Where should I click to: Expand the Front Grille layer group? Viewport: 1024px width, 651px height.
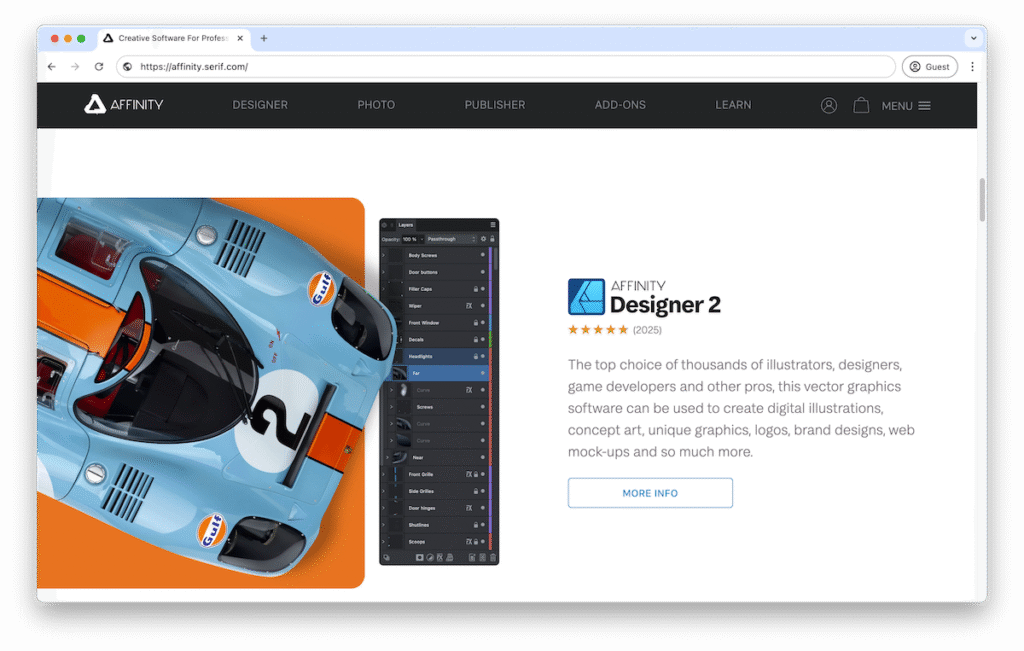coord(384,474)
